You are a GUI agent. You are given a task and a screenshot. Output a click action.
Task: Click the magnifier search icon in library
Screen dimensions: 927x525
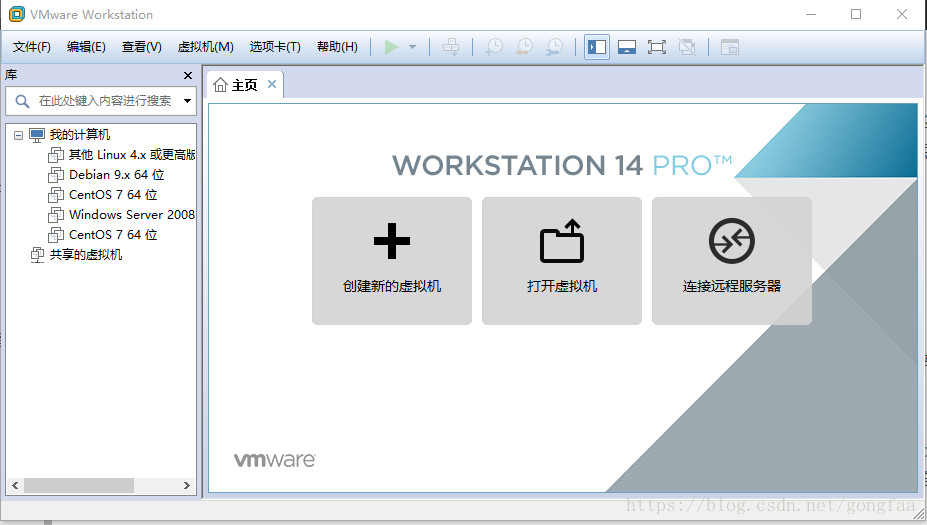22,101
